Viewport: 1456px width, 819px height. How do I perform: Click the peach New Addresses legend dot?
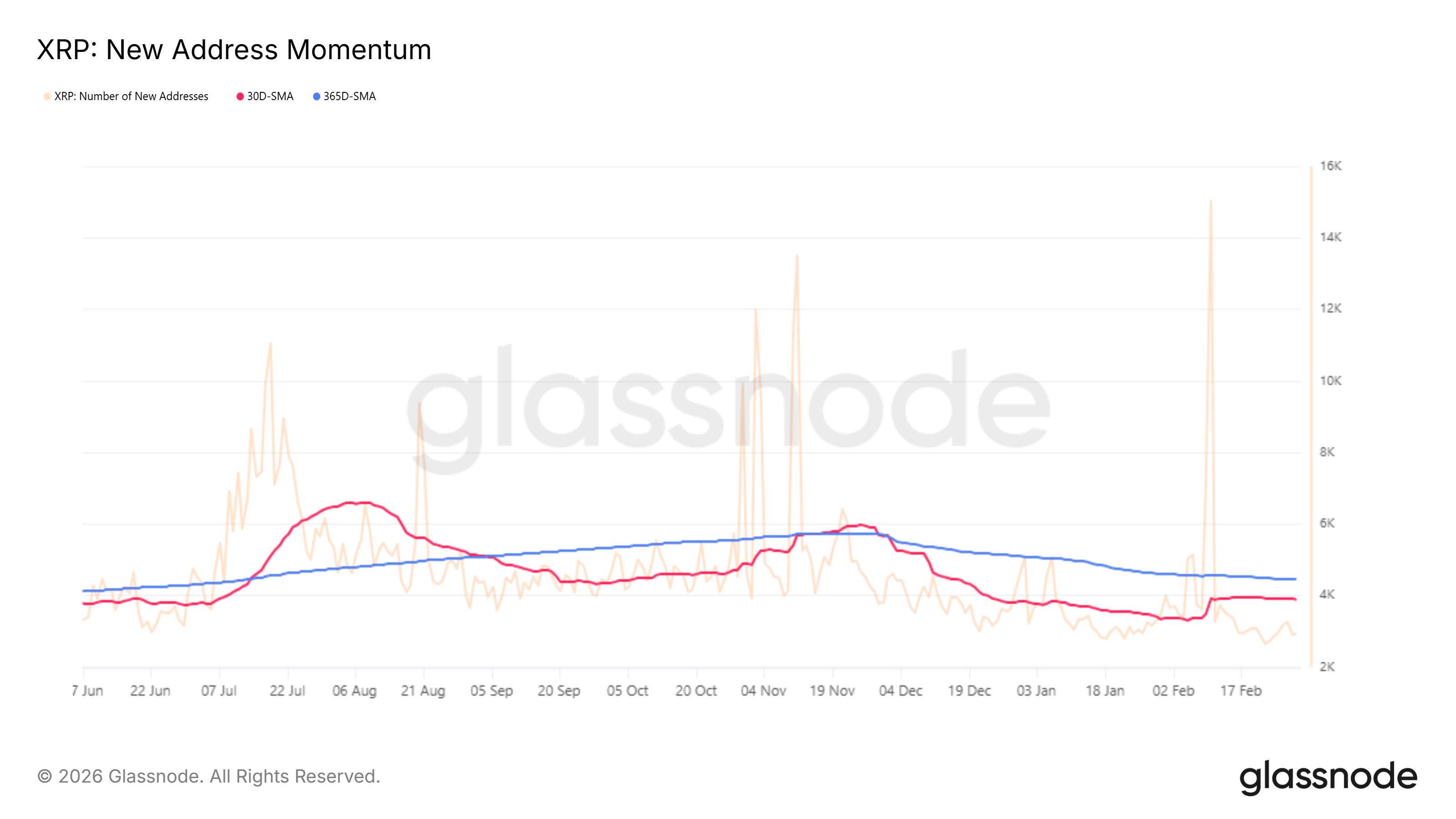click(47, 96)
